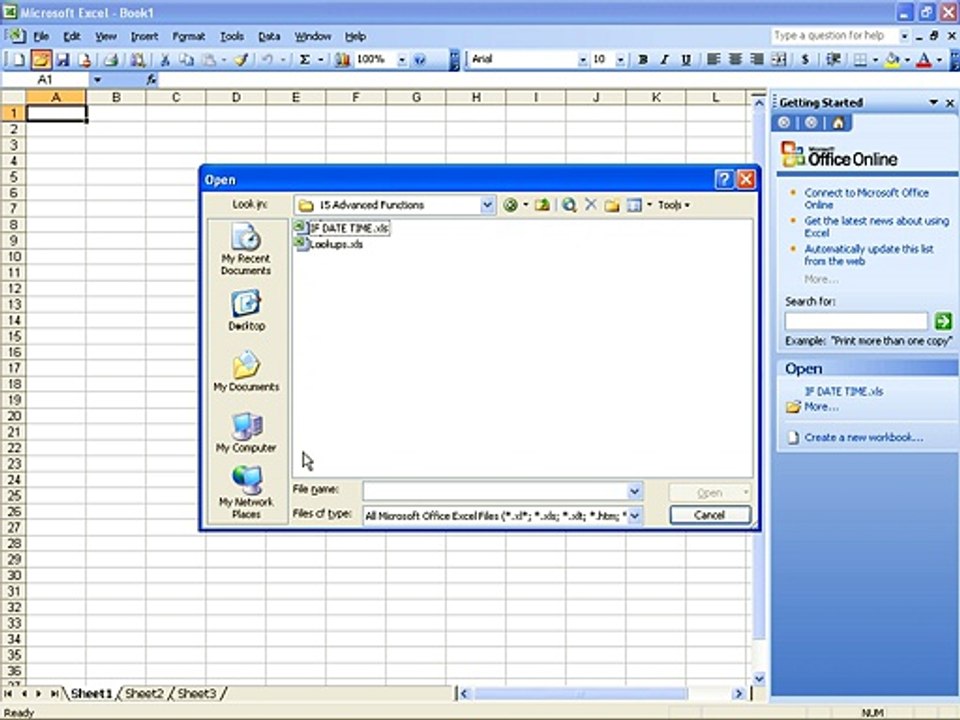This screenshot has height=720, width=960.
Task: Click the Search for text box
Action: pos(856,321)
